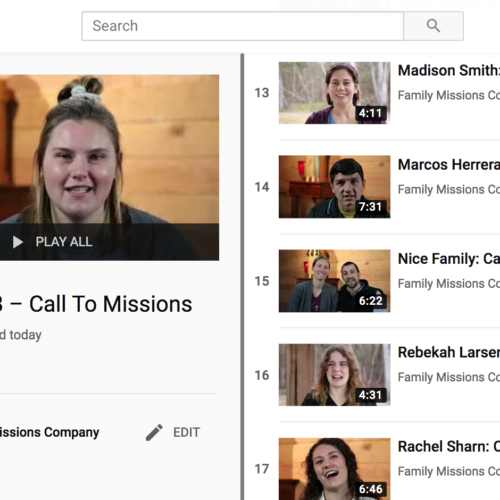
Task: Click the vertical scrollbar beside the playlist
Action: pos(242,277)
